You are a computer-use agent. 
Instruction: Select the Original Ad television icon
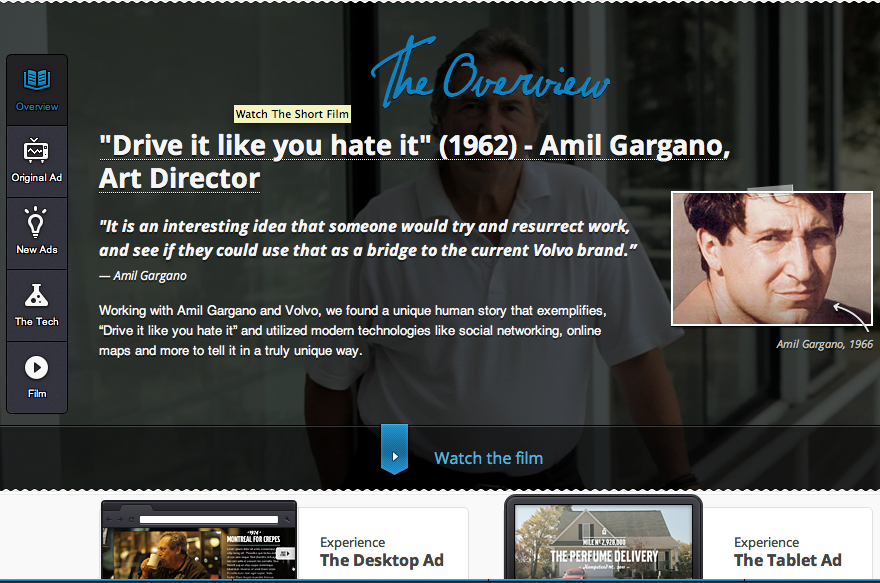point(36,150)
